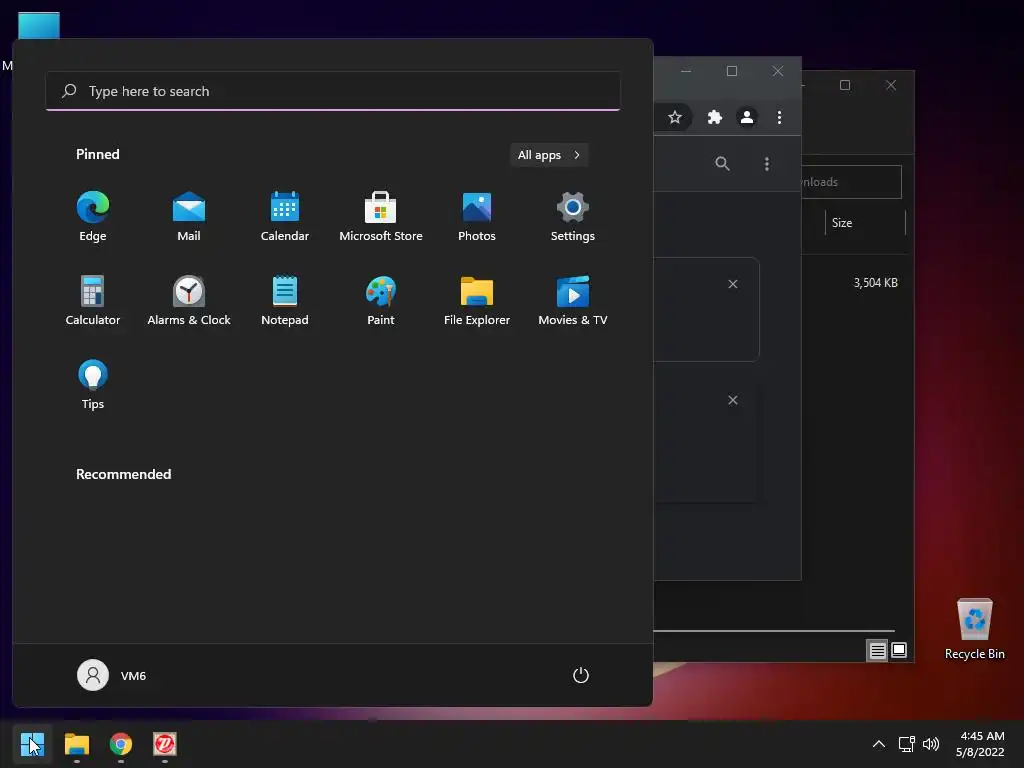Open Alarms & Clock
This screenshot has width=1024, height=768.
[189, 301]
